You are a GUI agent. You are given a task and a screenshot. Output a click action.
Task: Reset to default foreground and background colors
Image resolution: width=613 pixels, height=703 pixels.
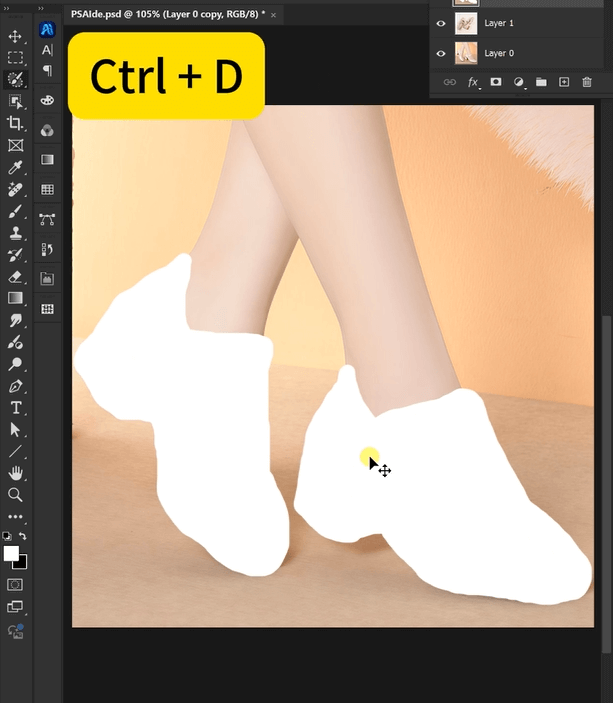click(x=7, y=536)
